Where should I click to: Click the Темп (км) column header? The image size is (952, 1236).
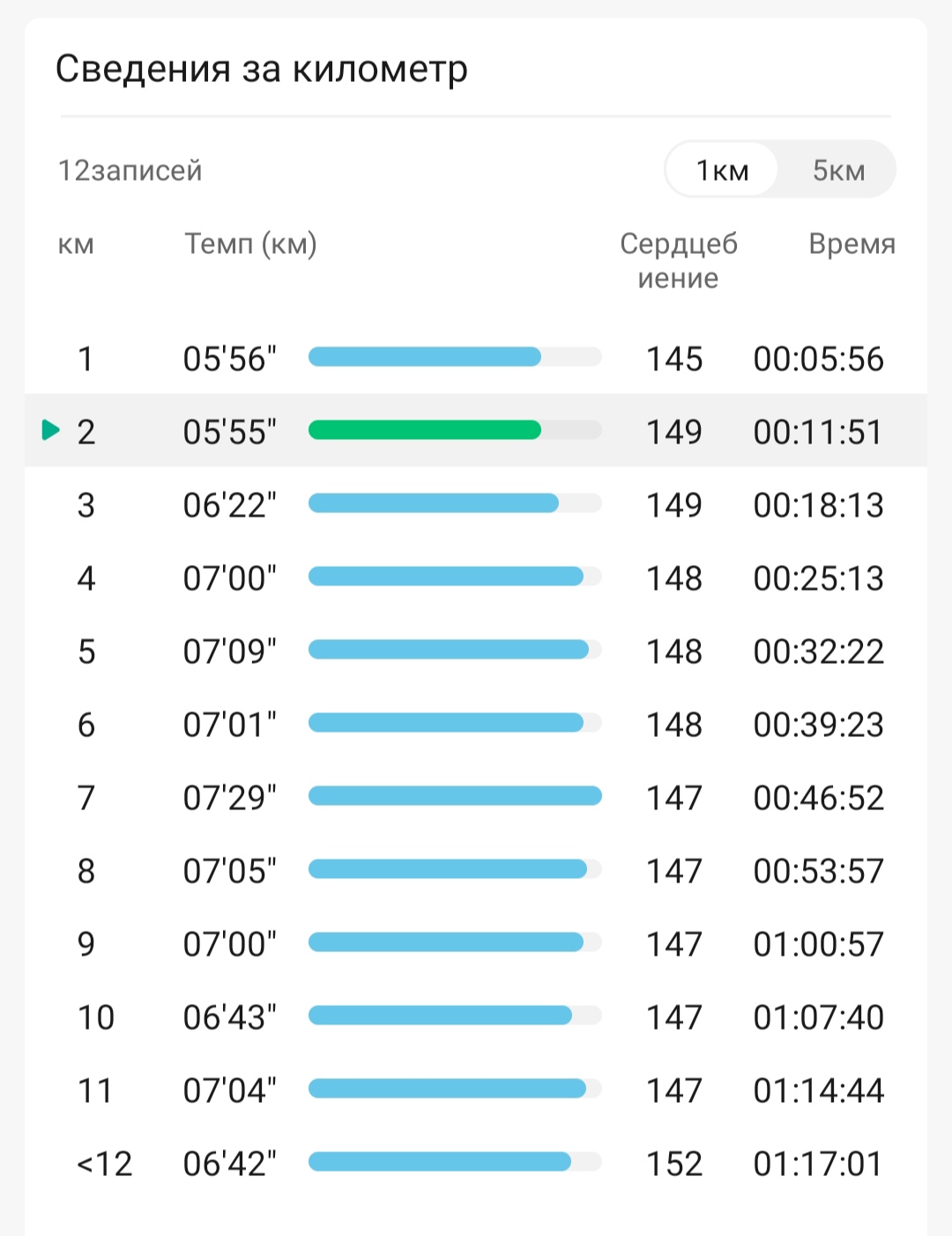250,243
